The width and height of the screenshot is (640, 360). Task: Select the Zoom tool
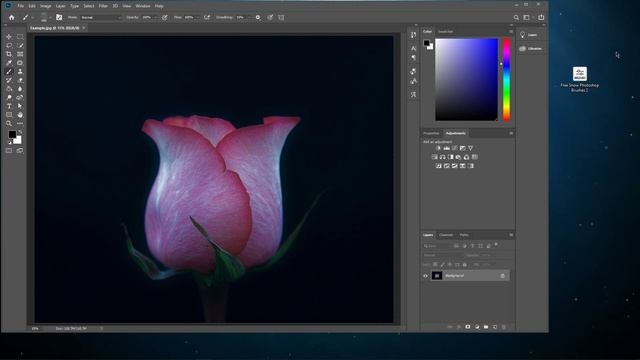coord(9,123)
